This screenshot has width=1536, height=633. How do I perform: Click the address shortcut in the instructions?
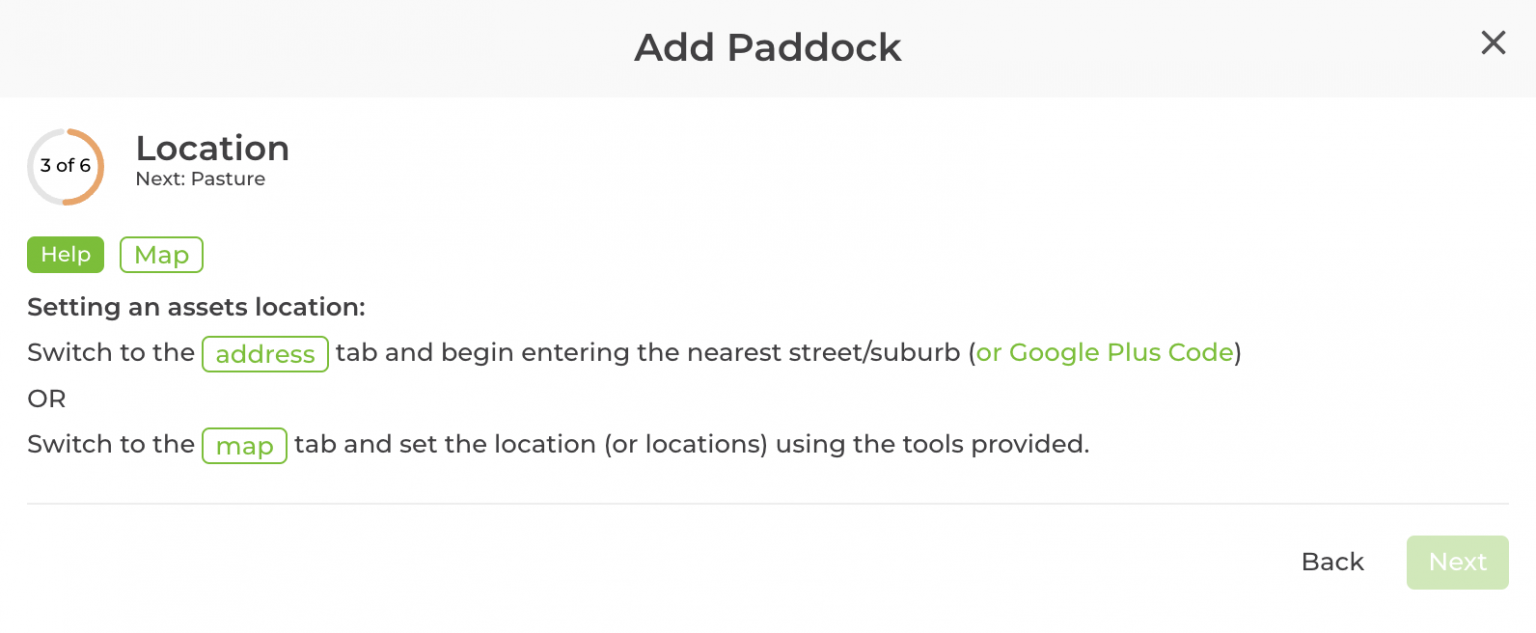pos(264,353)
